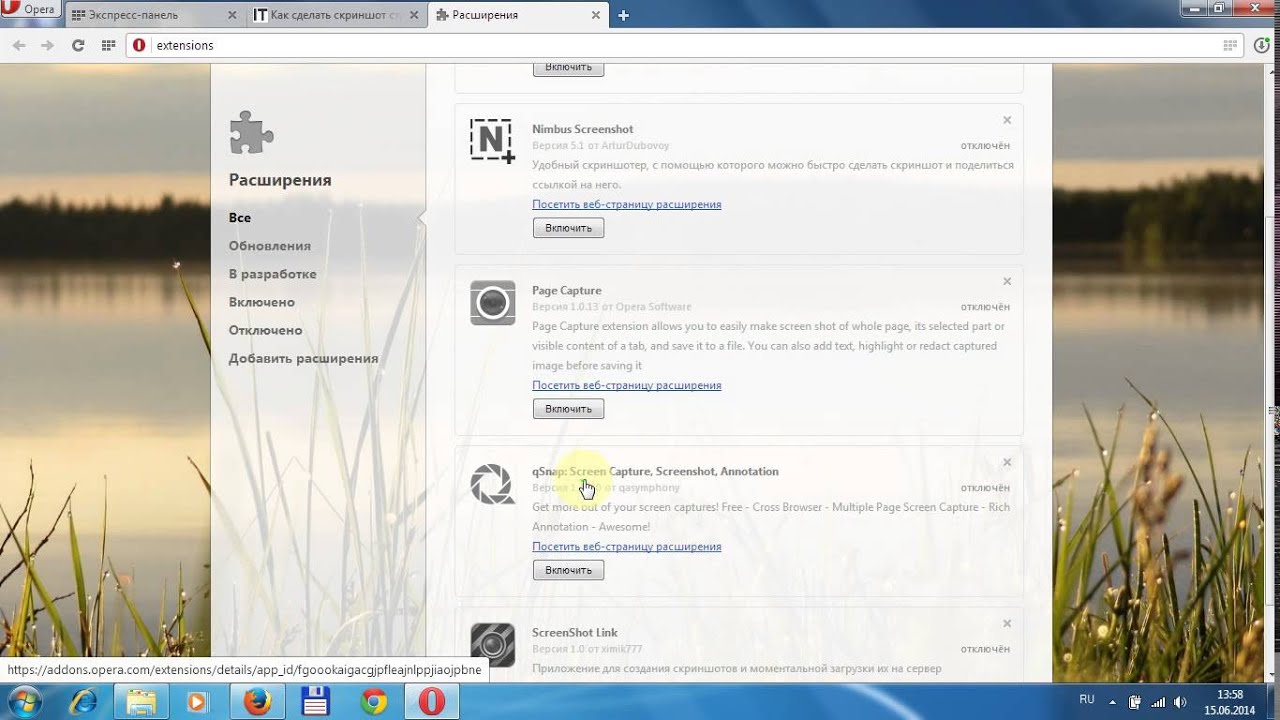Screen dimensions: 1280x720
Task: Open the floppy disk taskbar icon
Action: tap(316, 702)
